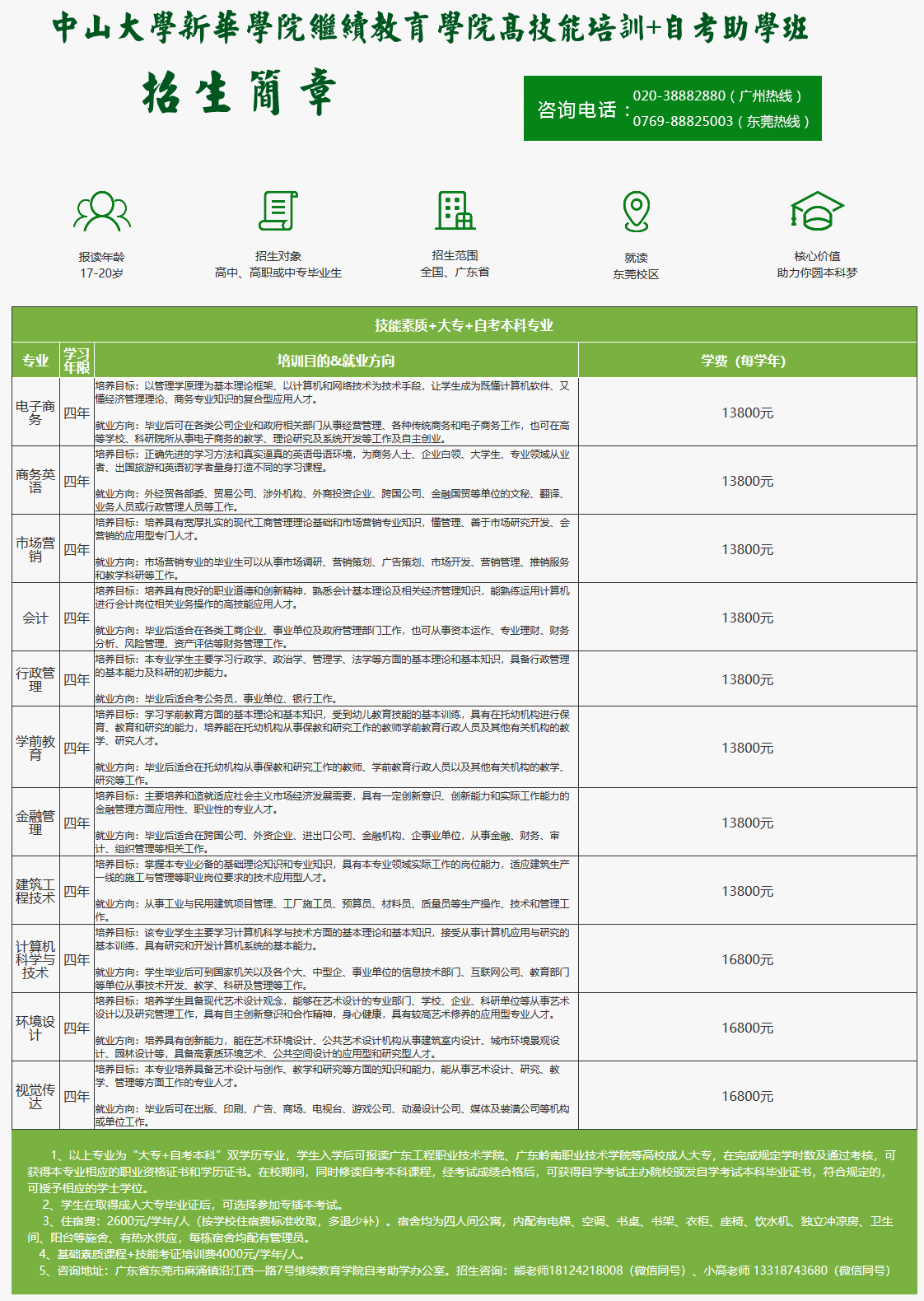This screenshot has width=924, height=1301.
Task: Select the 行政管理 major cell
Action: click(35, 679)
